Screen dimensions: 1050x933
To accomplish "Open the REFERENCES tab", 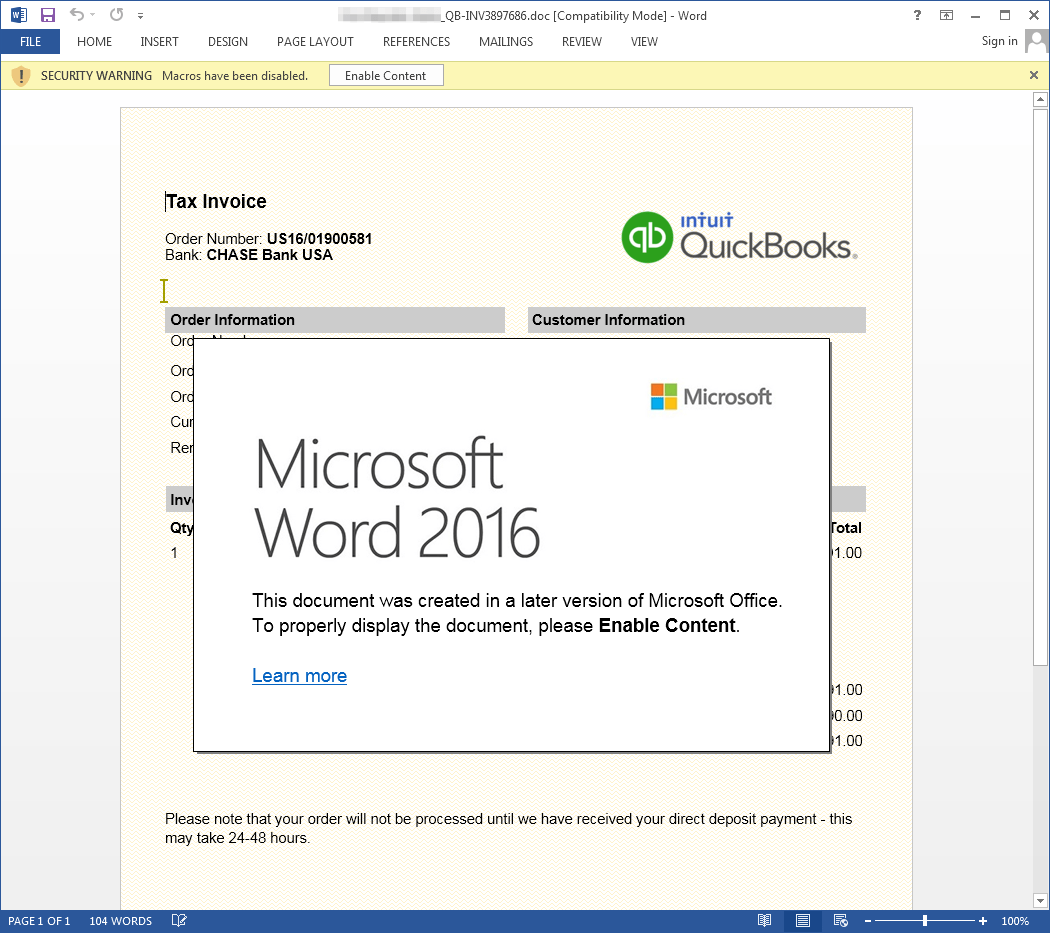I will coord(416,42).
